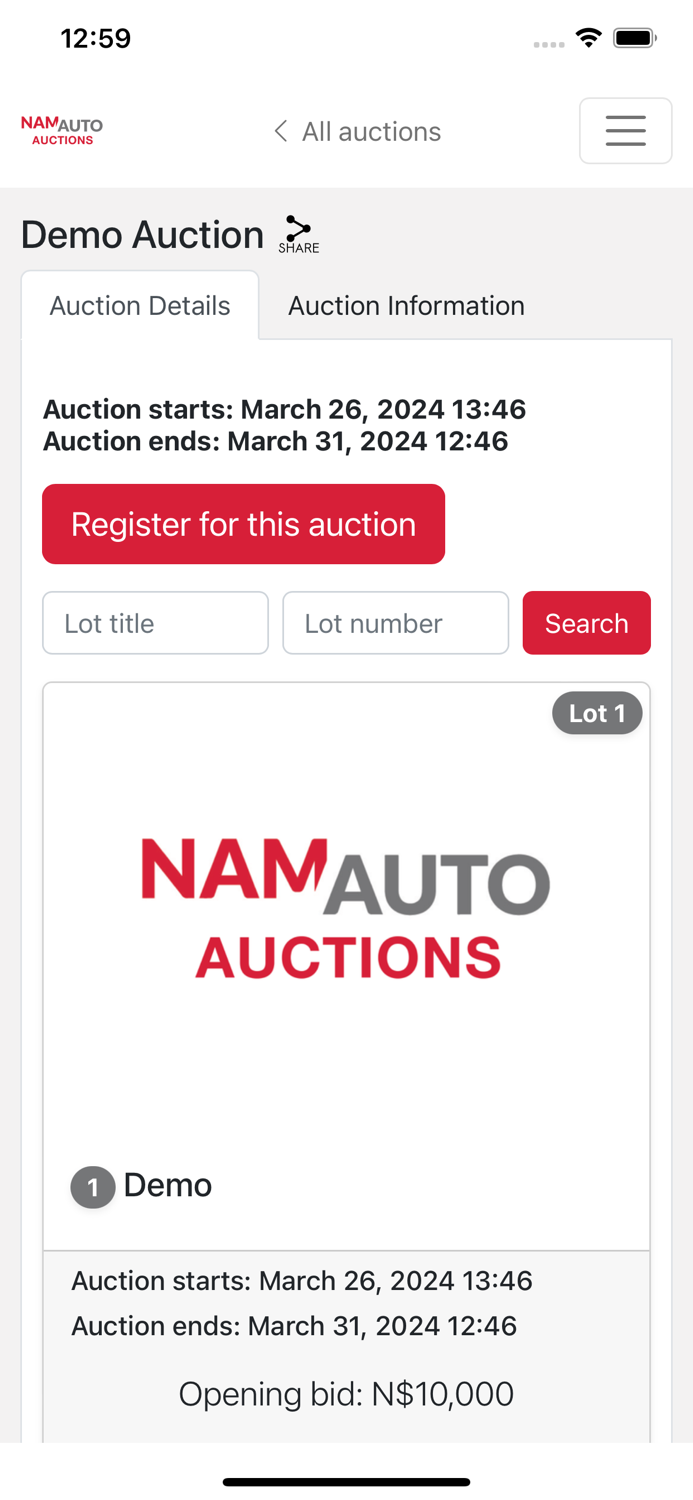Select the Auction Details tab

pos(139,305)
